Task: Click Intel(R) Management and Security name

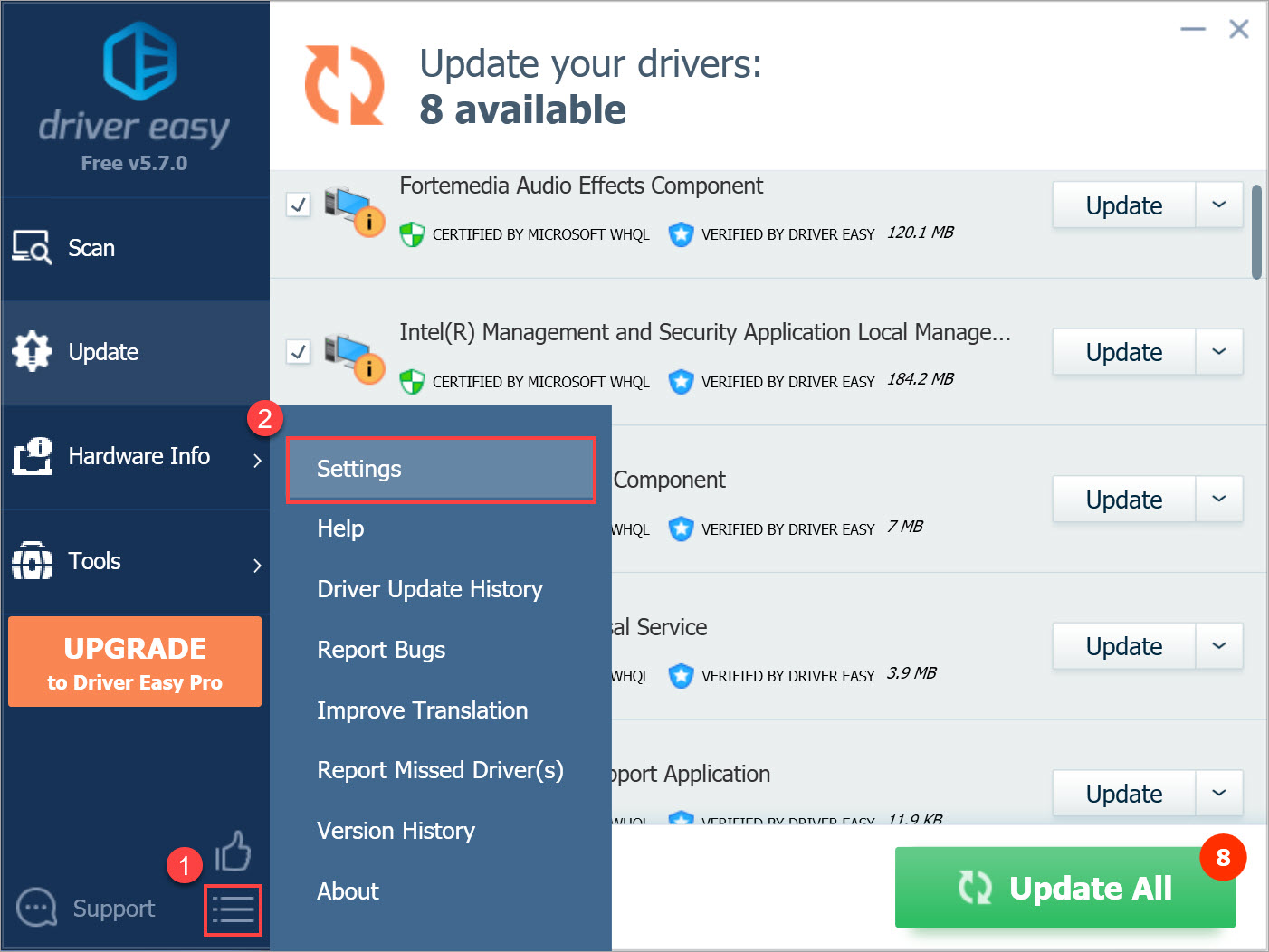Action: (x=705, y=332)
